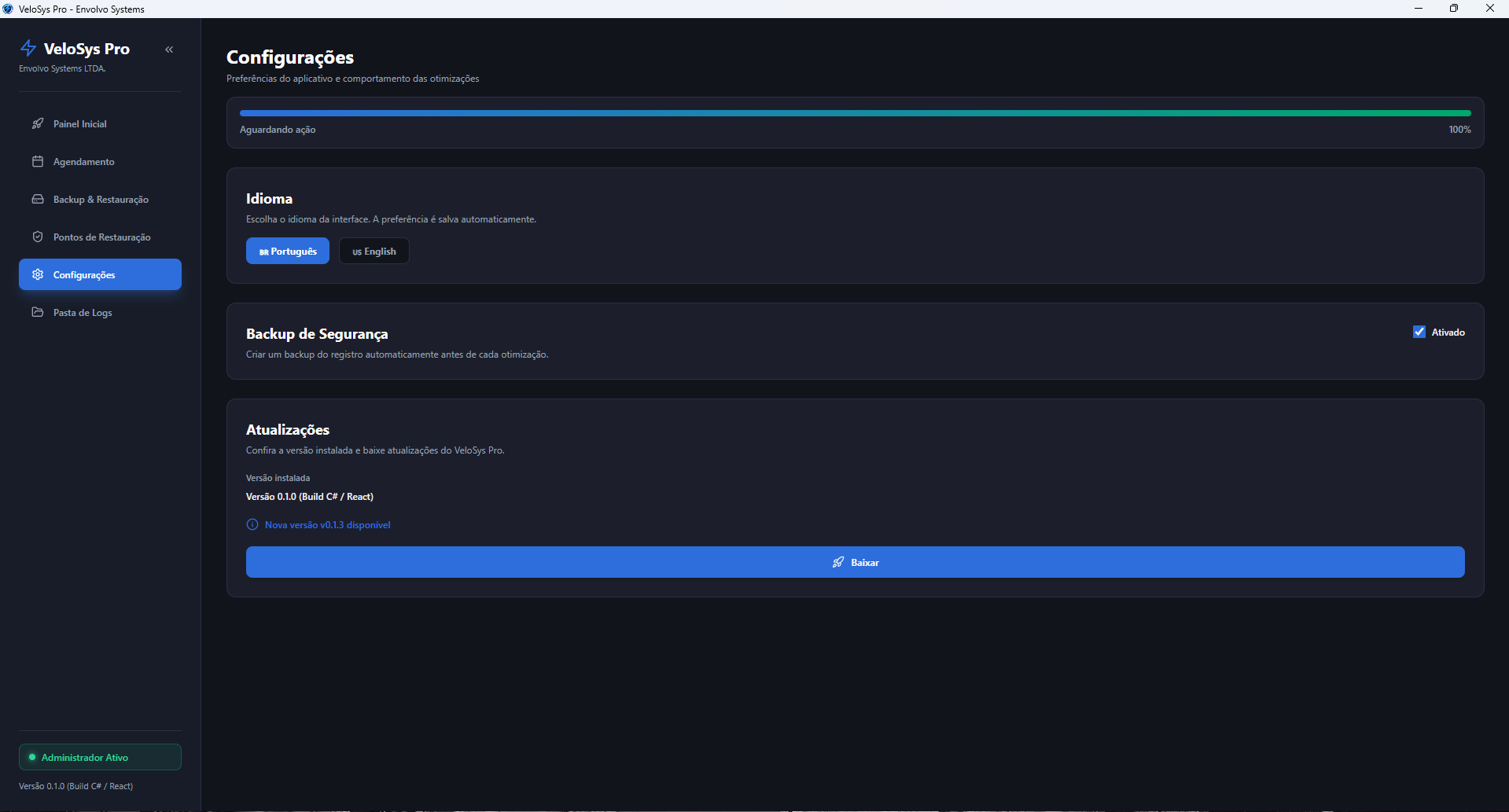The image size is (1509, 812).
Task: Click the VeloSys Pro app icon in title bar
Action: coord(8,9)
